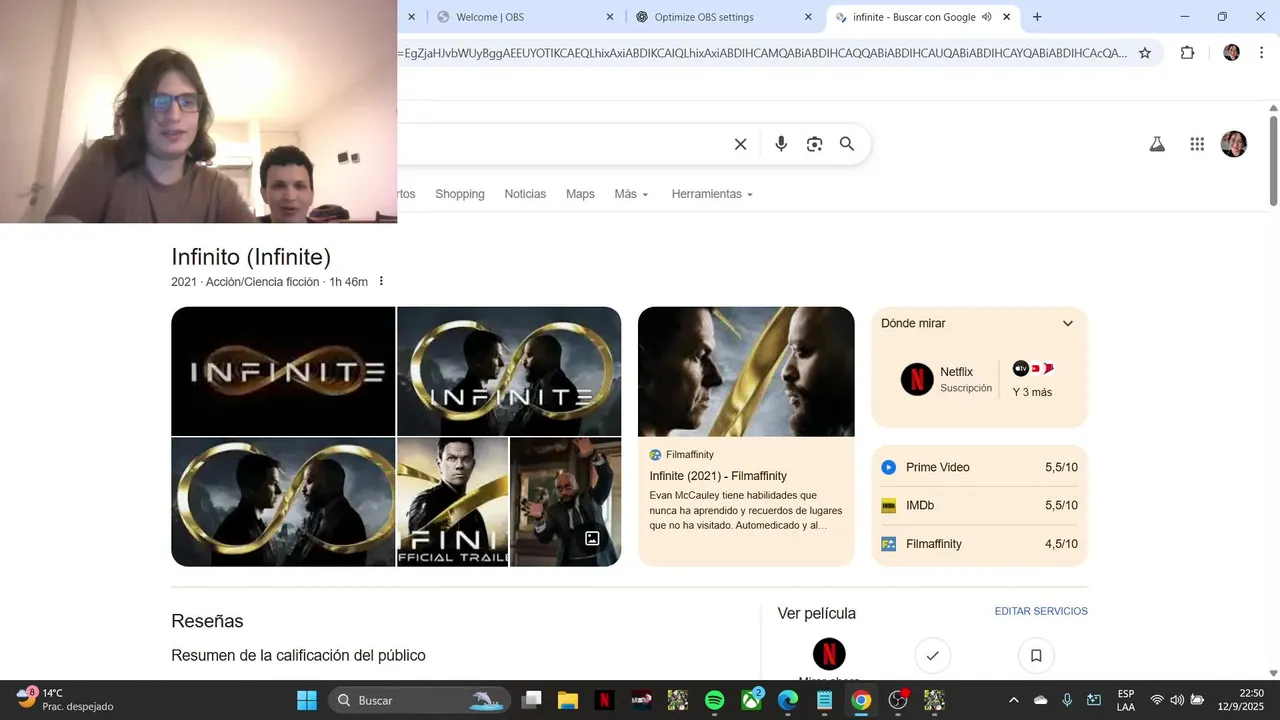The image size is (1280, 720).
Task: Click the Chrome address bar URL
Action: pyautogui.click(x=762, y=53)
